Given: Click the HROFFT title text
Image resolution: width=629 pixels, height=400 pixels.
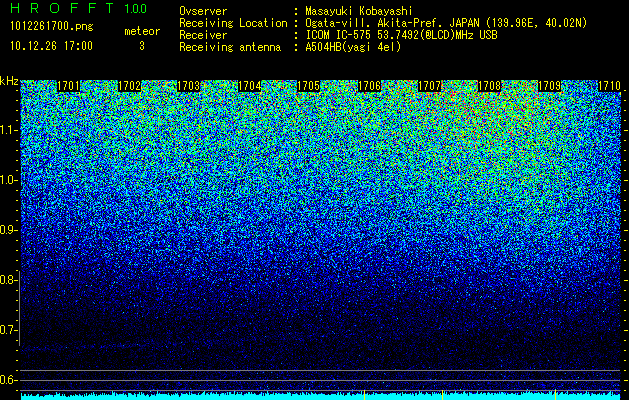Looking at the screenshot, I should tap(62, 8).
